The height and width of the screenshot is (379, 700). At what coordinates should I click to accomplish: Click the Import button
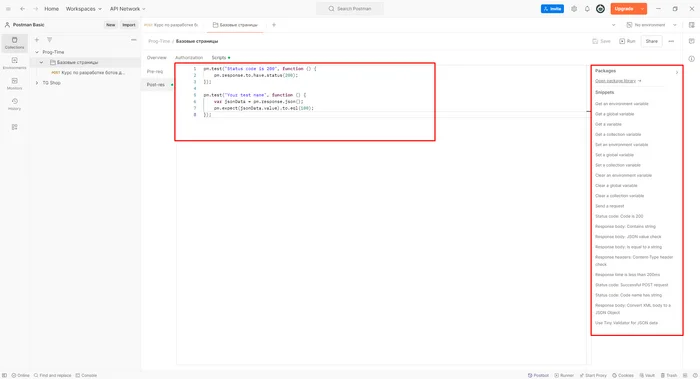[129, 25]
